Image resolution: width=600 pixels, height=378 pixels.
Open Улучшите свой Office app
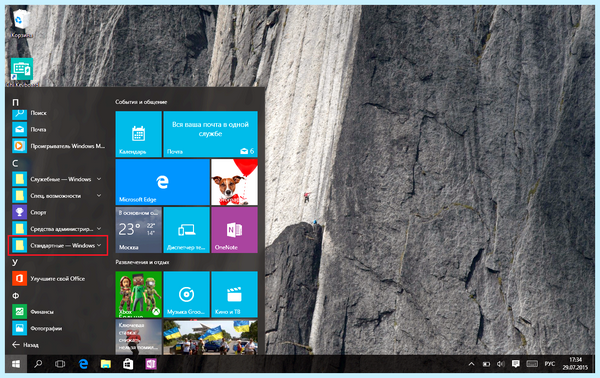coord(57,279)
